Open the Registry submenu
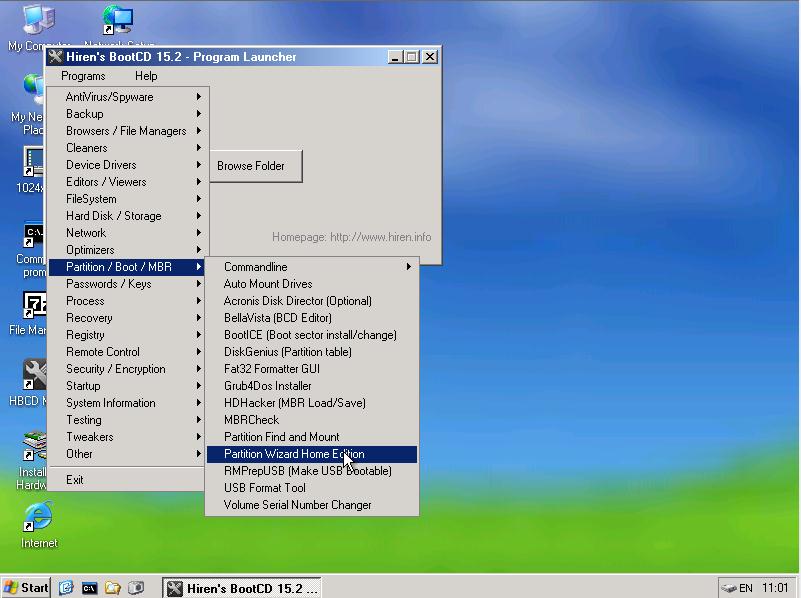This screenshot has width=801, height=598. click(126, 335)
